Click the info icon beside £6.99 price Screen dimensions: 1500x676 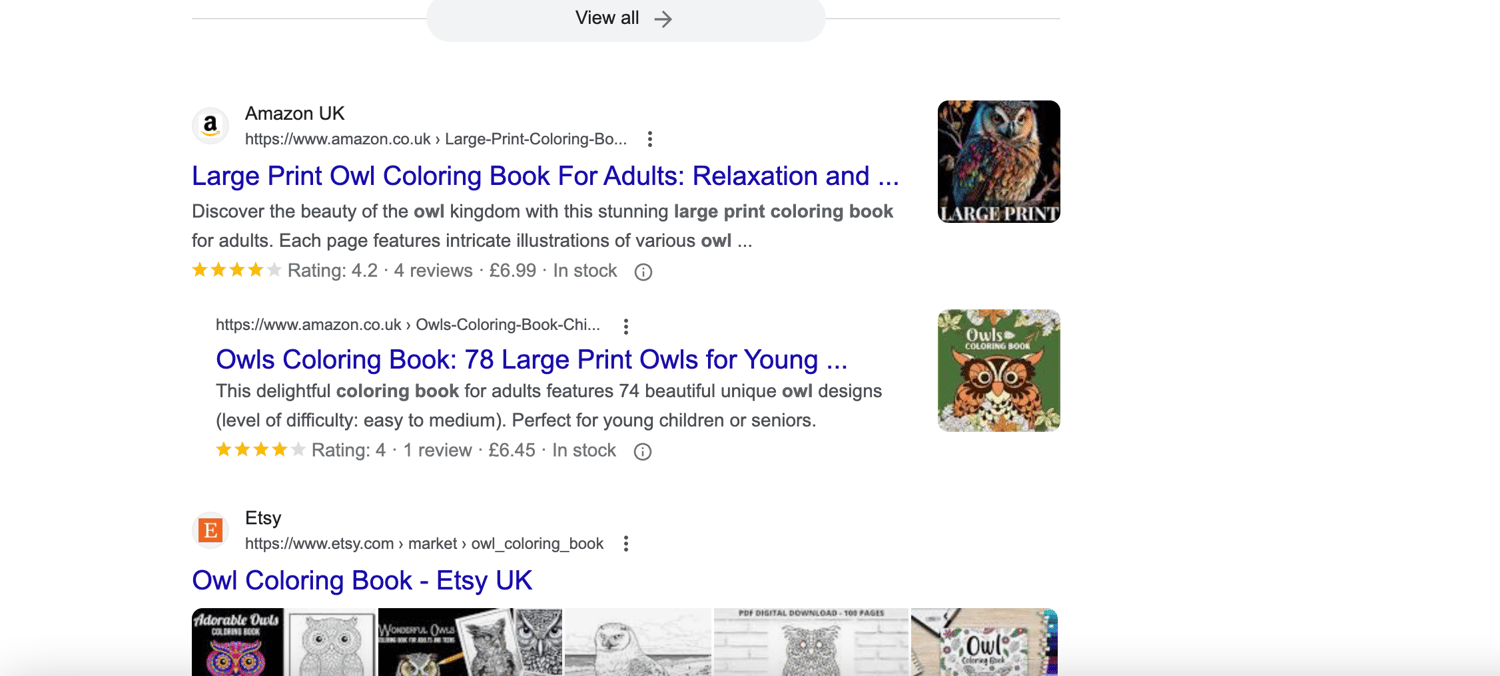(x=643, y=271)
